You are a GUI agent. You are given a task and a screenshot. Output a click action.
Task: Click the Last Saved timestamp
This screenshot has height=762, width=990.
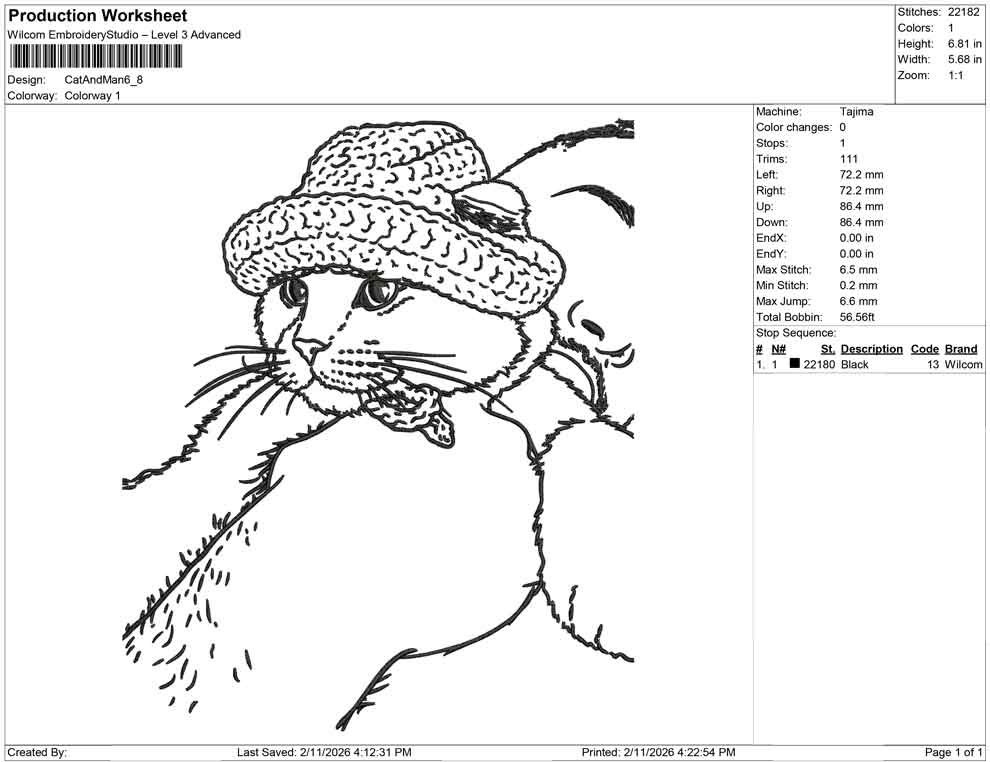tap(322, 749)
